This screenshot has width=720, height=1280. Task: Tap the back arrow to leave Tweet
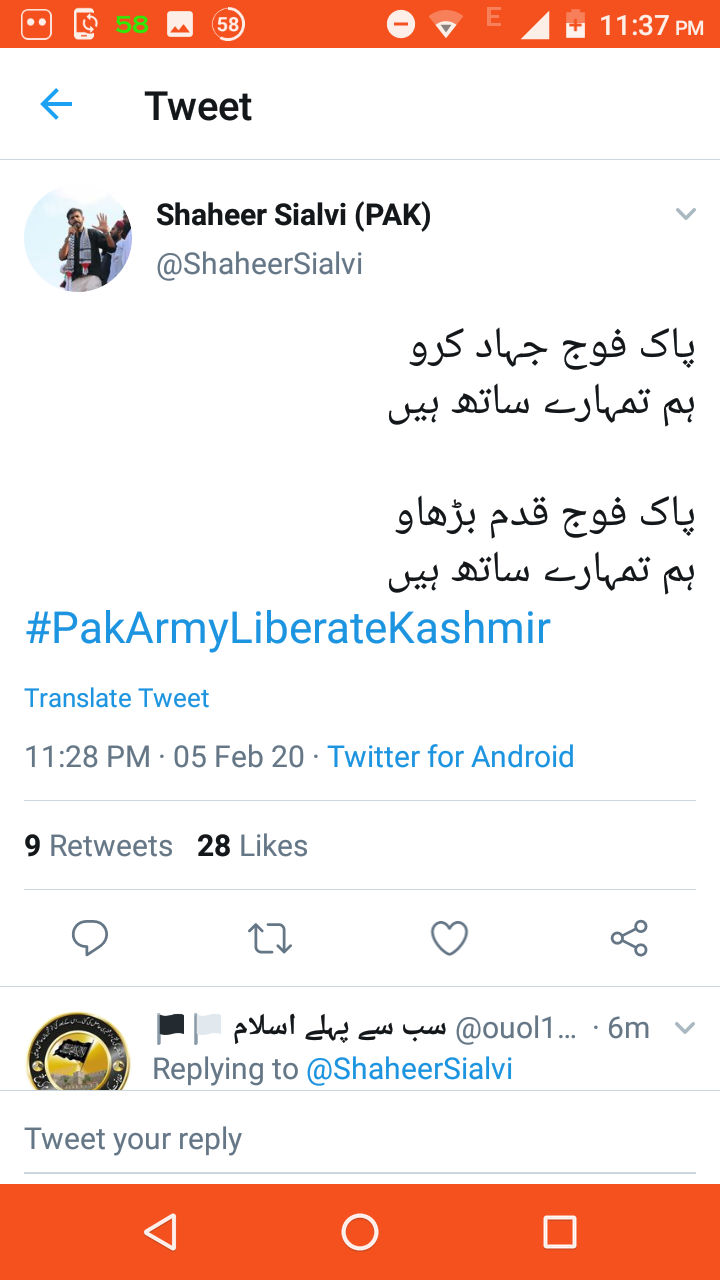pos(56,104)
